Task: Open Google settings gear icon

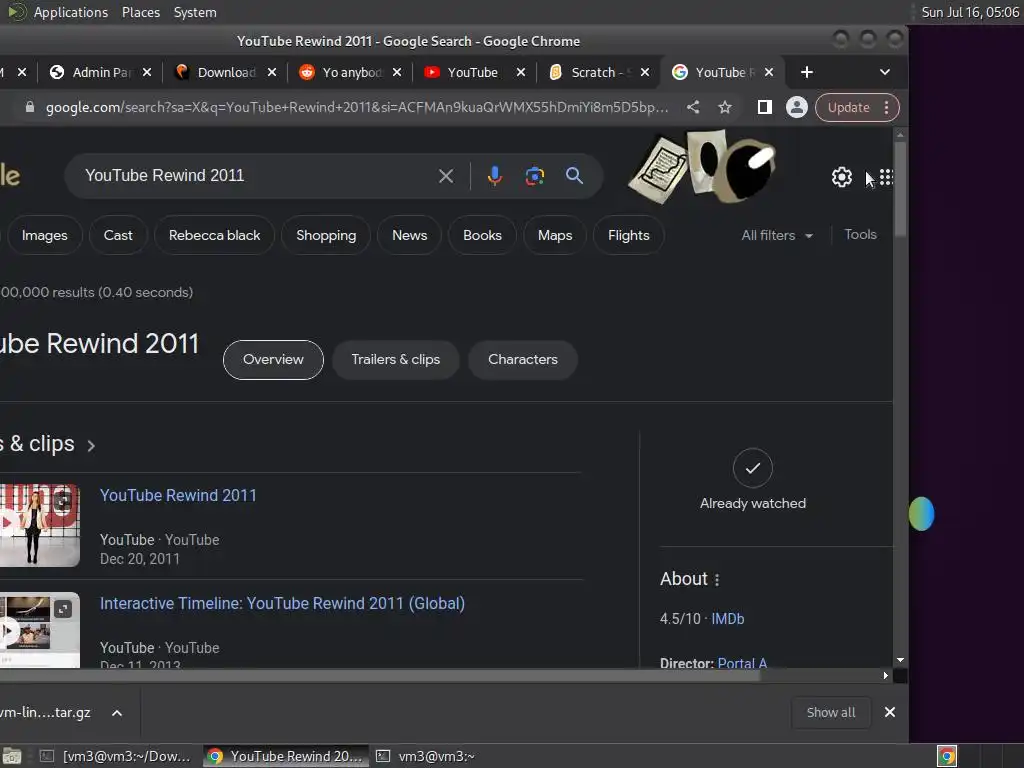Action: (842, 177)
